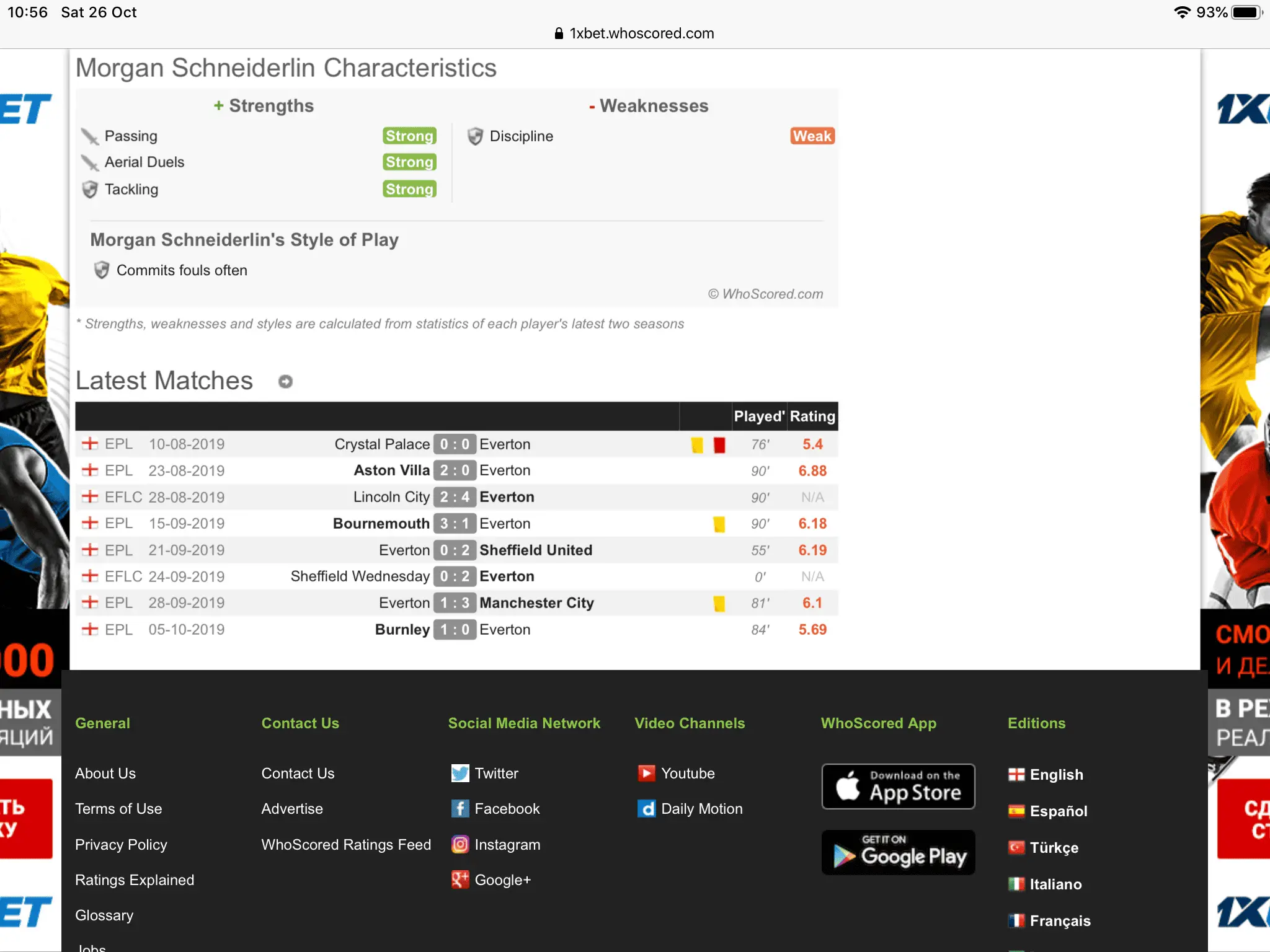Viewport: 1270px width, 952px height.
Task: Open the Advertise footer link
Action: coord(292,809)
